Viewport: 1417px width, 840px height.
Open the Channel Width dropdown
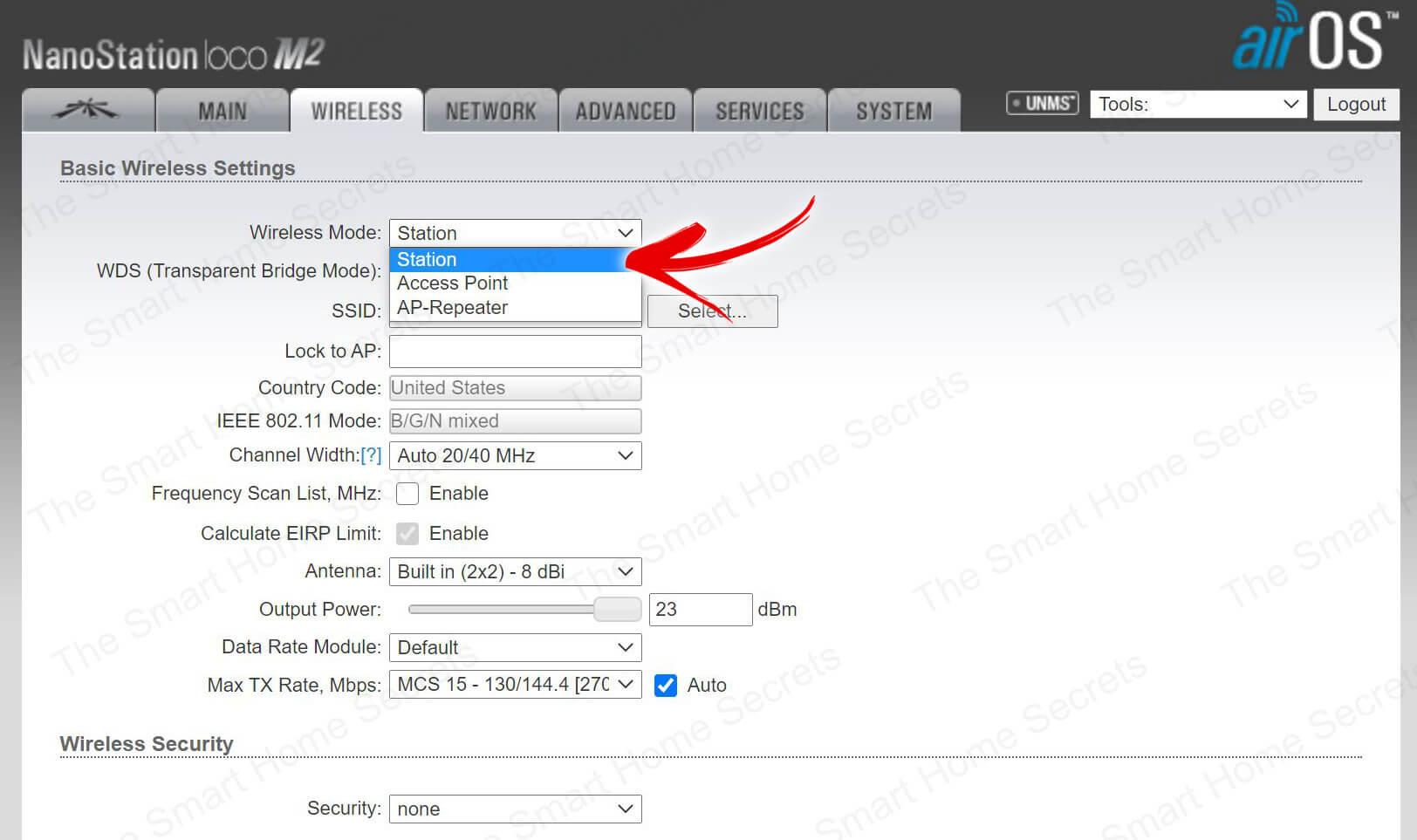(515, 456)
